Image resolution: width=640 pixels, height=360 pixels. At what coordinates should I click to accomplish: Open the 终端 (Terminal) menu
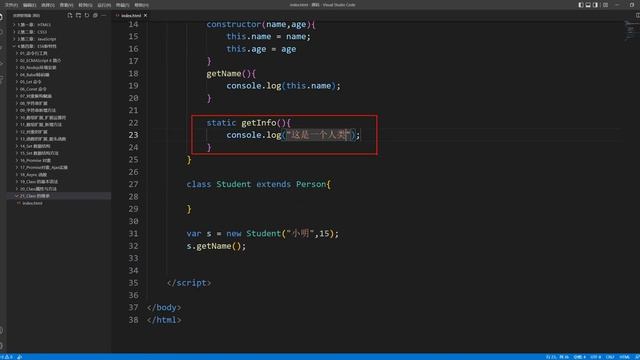122,5
